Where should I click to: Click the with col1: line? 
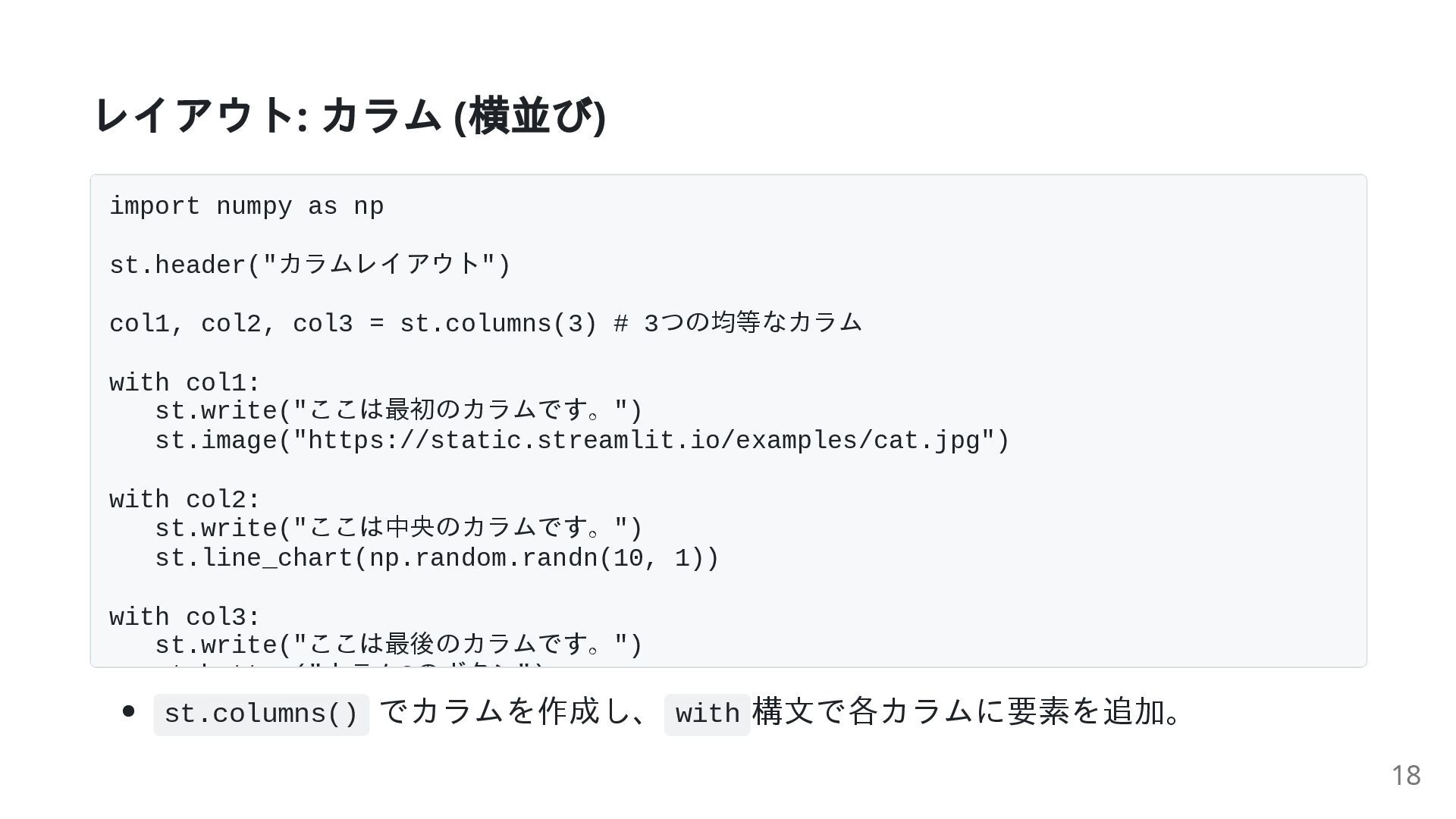[185, 383]
